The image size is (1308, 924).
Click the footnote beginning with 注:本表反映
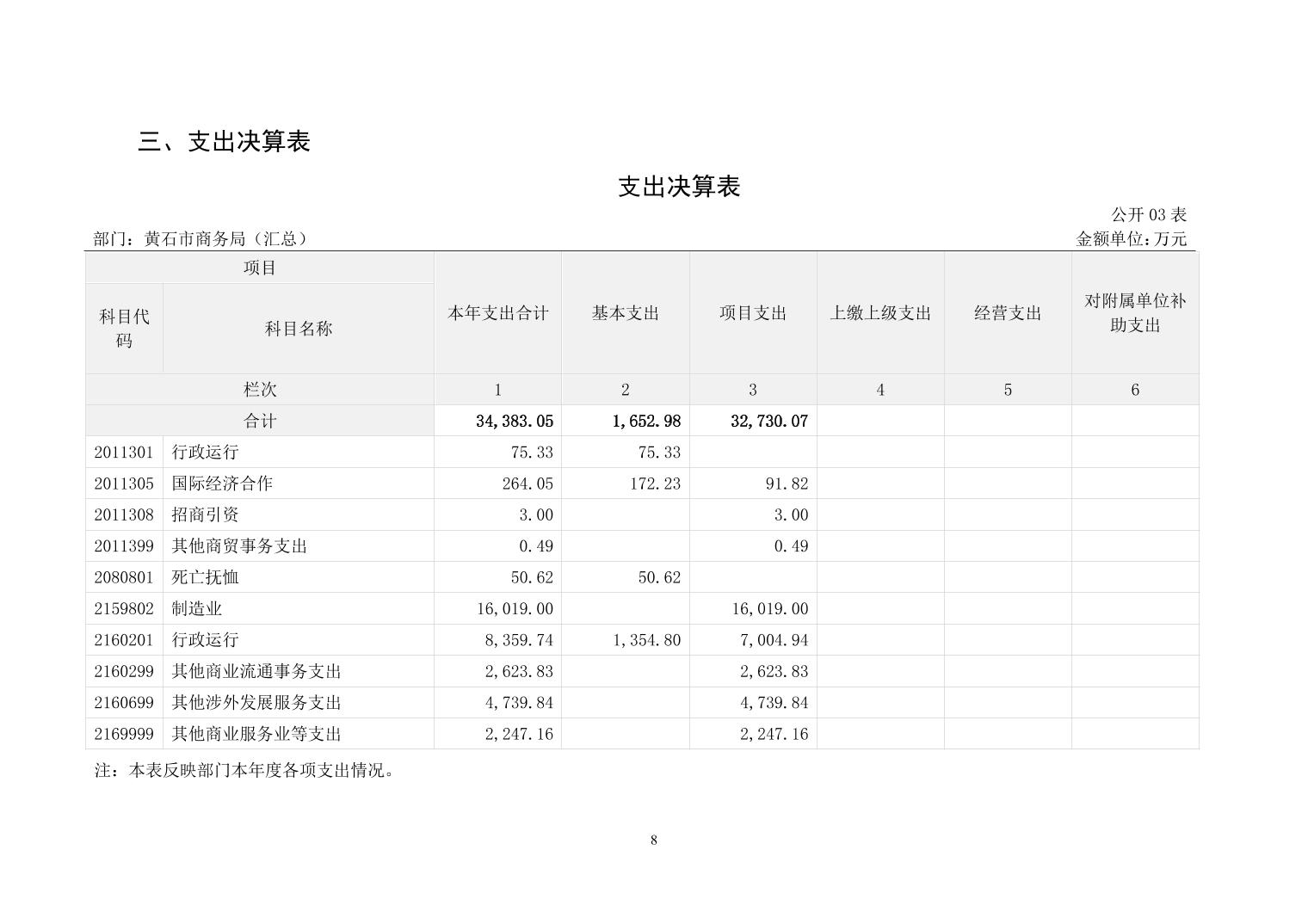[244, 771]
